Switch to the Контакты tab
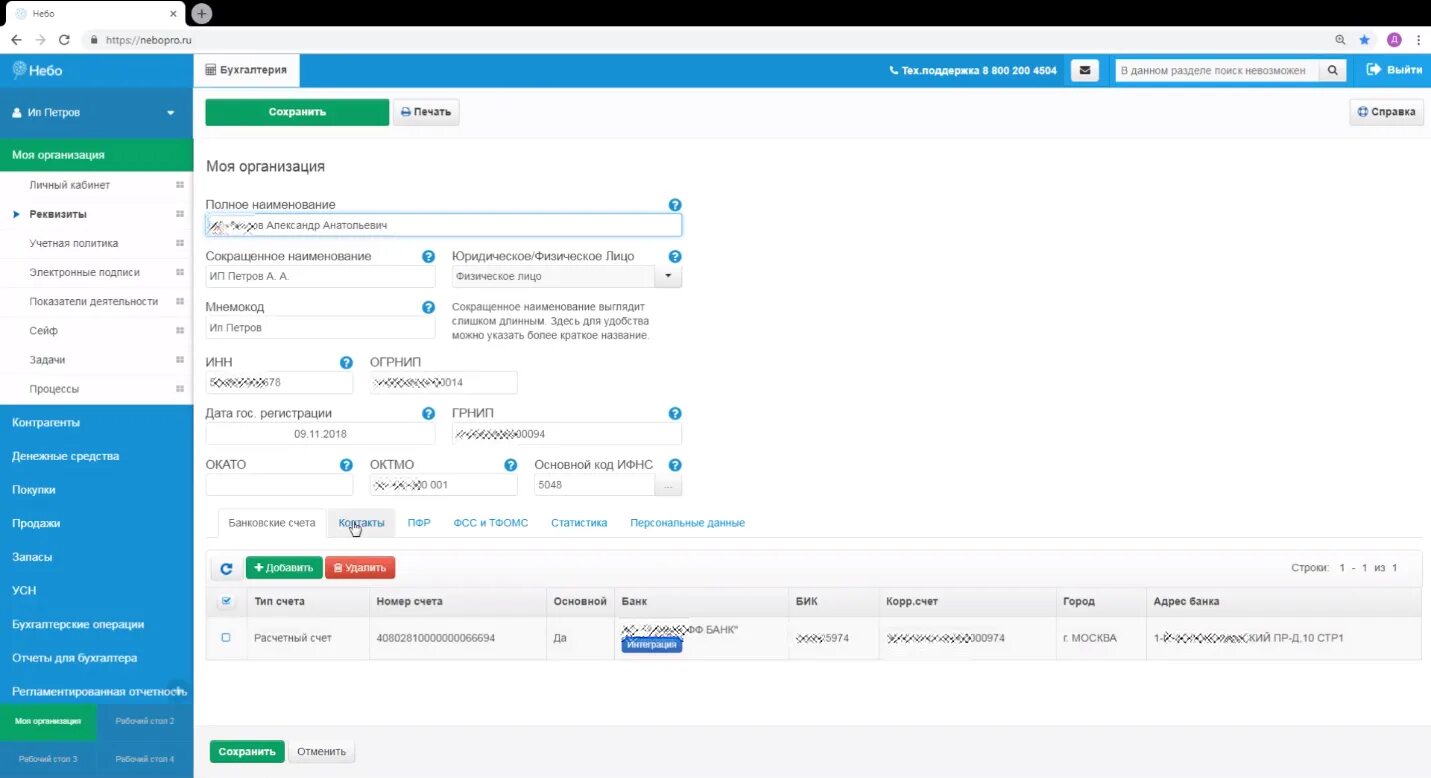Viewport: 1431px width, 778px height. (x=361, y=522)
